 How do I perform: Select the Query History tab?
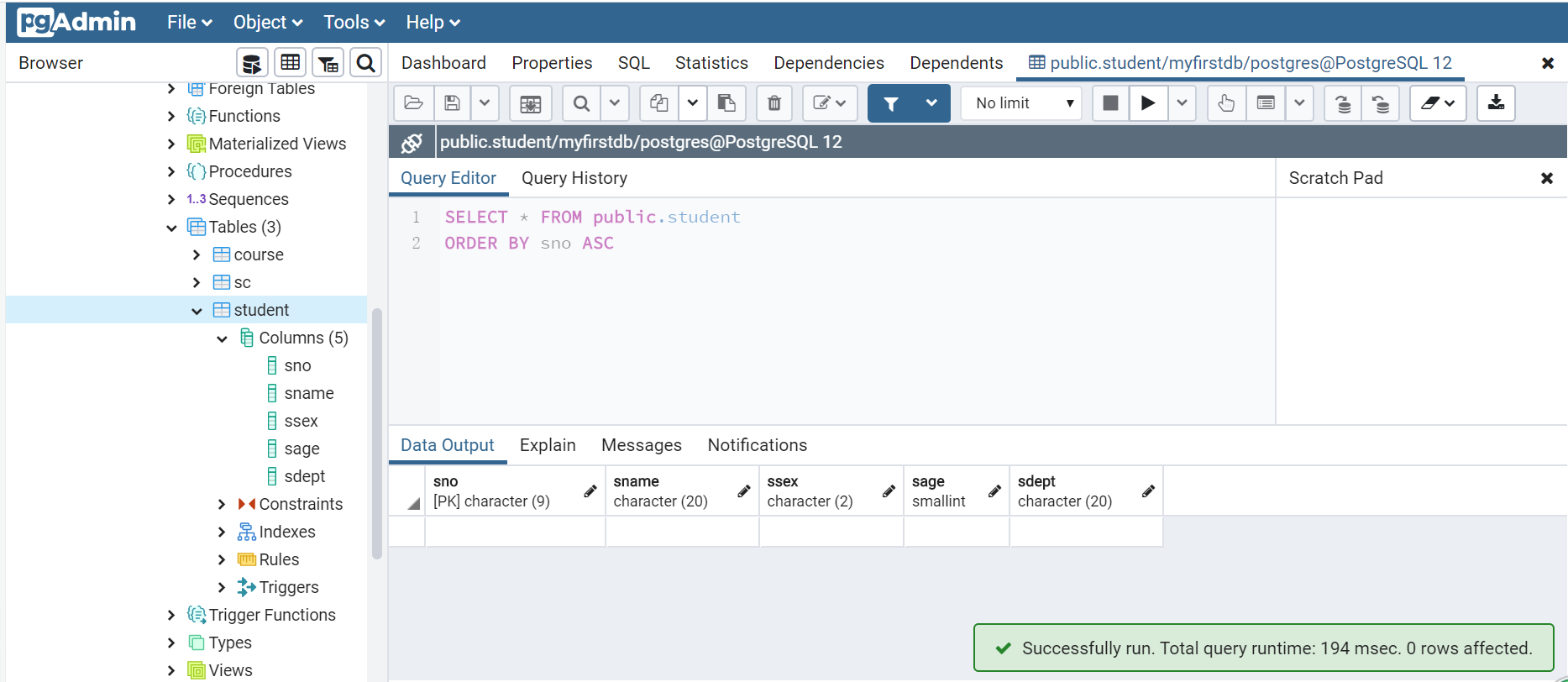point(574,178)
